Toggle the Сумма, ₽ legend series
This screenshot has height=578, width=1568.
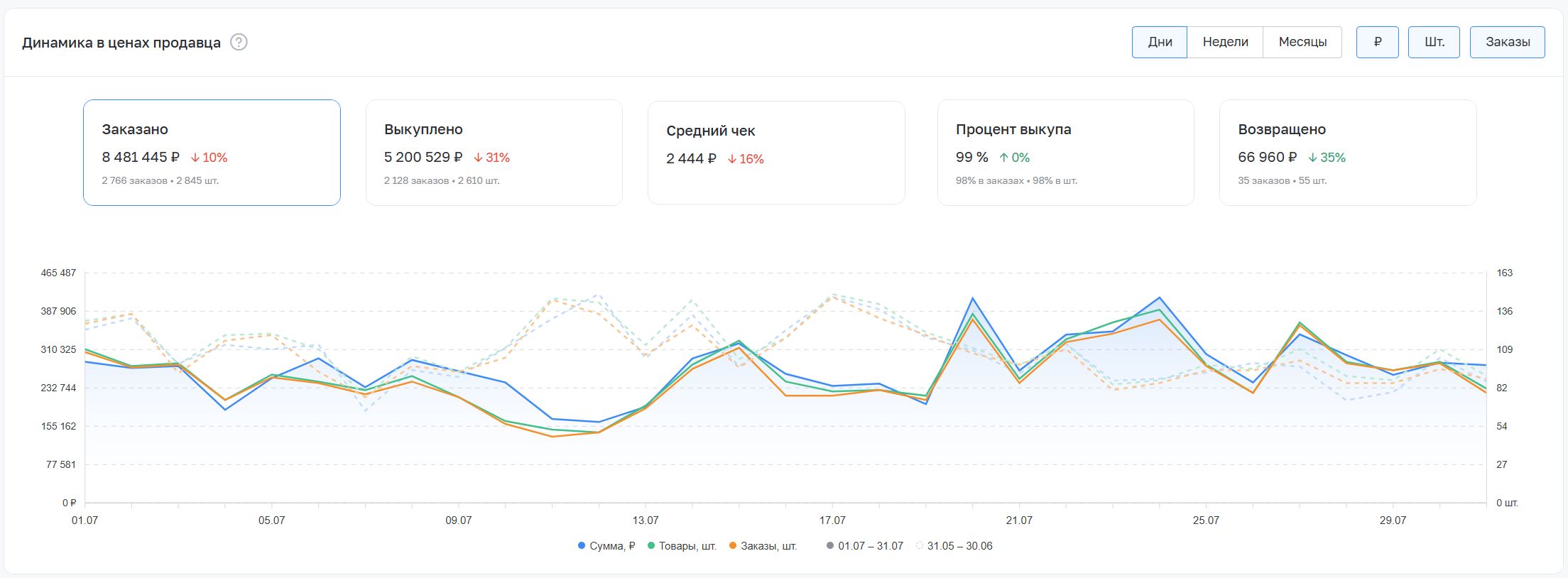(x=606, y=546)
